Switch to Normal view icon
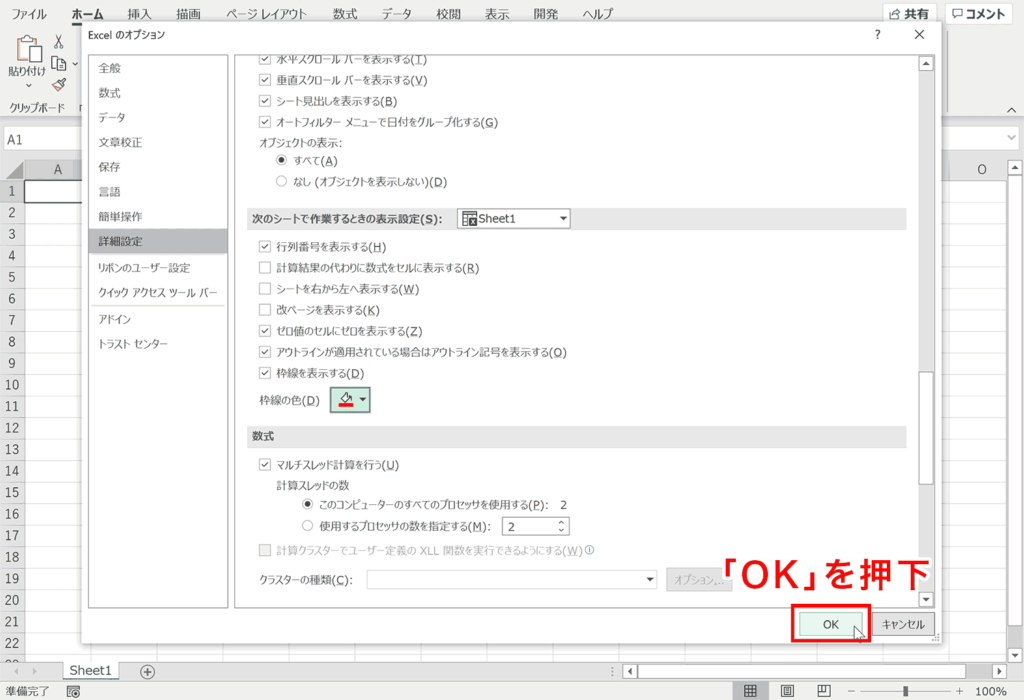The image size is (1024, 700). [x=750, y=691]
